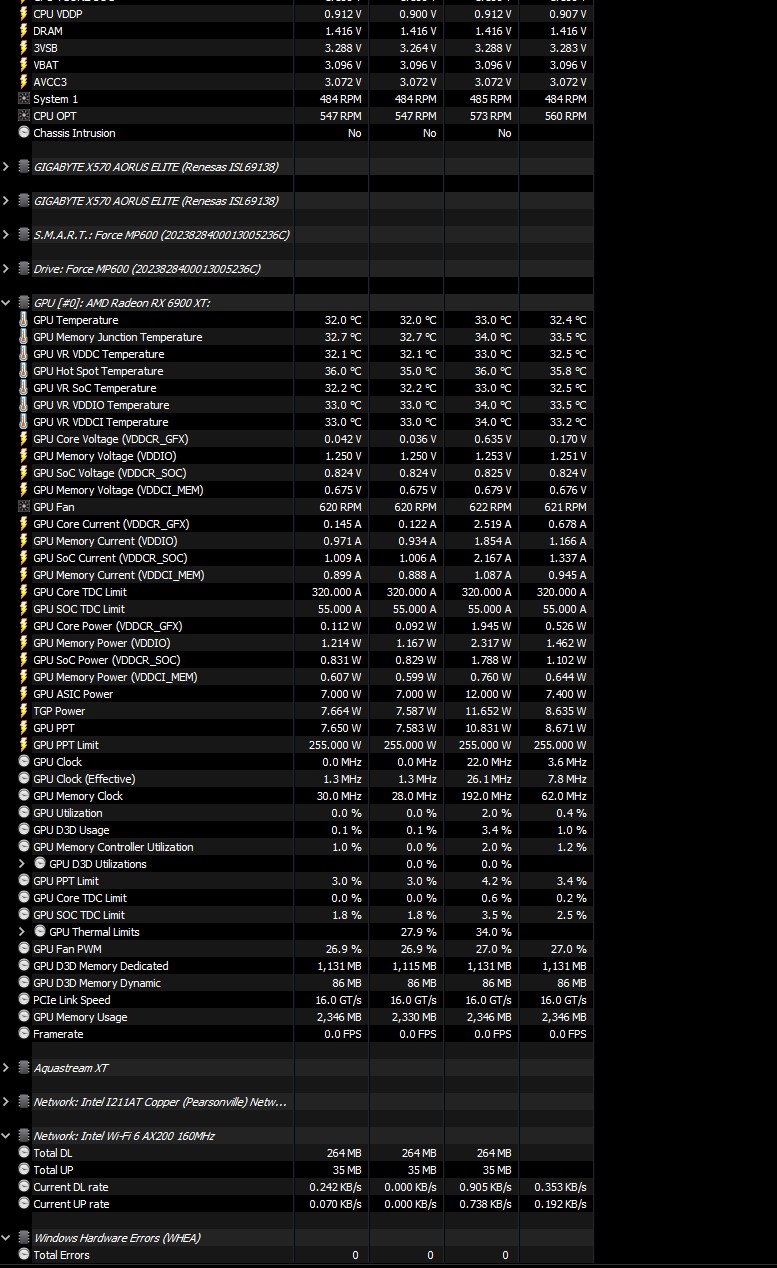
Task: Select the GPU Core Power (VDDCR_GFX) row
Action: (x=297, y=626)
